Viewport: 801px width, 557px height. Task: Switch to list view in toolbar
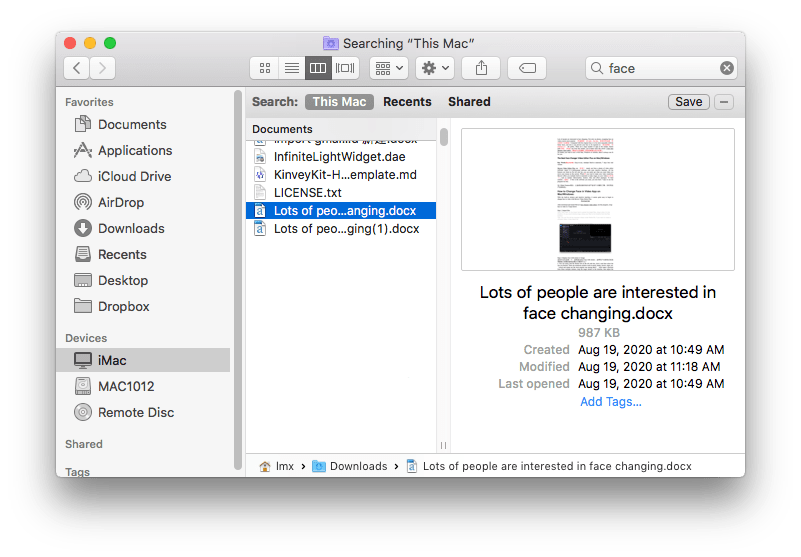point(292,68)
